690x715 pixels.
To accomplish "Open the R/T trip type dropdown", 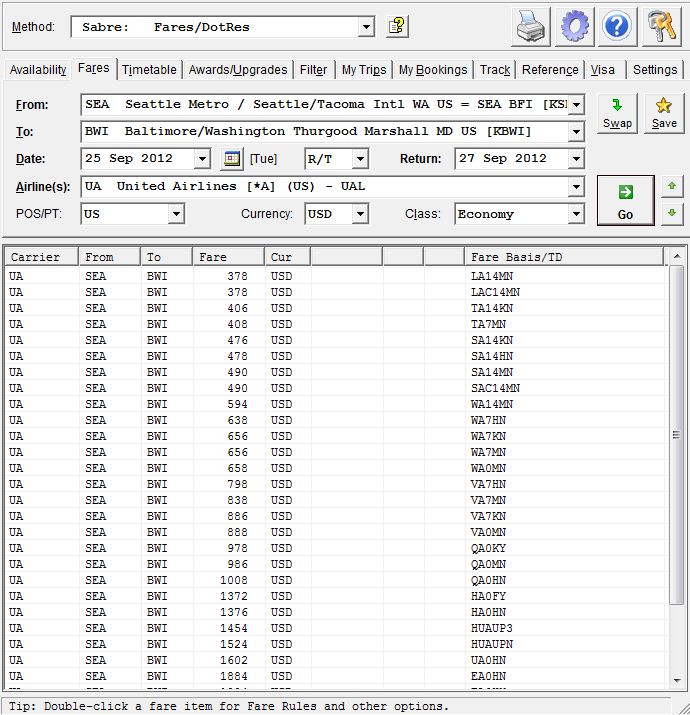I will coord(360,159).
